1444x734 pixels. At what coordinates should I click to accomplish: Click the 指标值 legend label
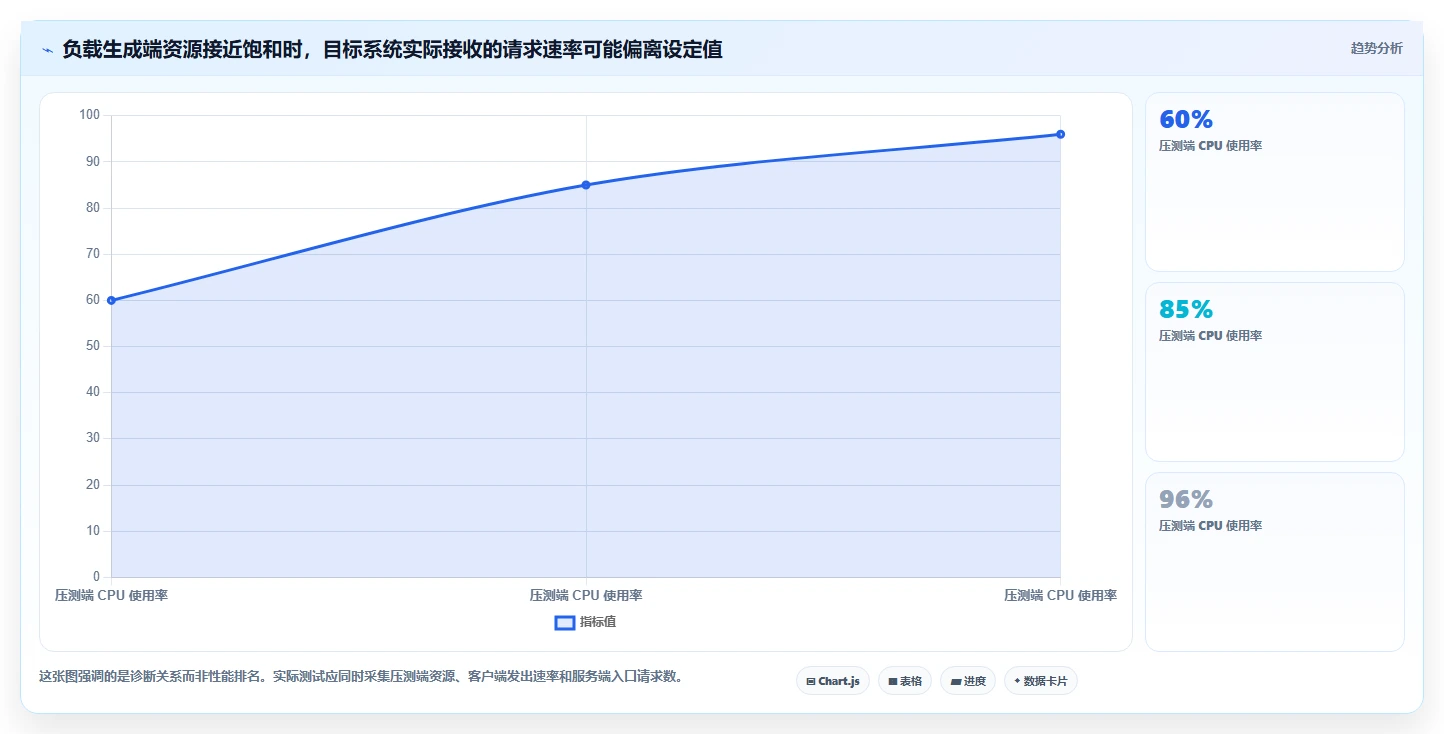598,622
